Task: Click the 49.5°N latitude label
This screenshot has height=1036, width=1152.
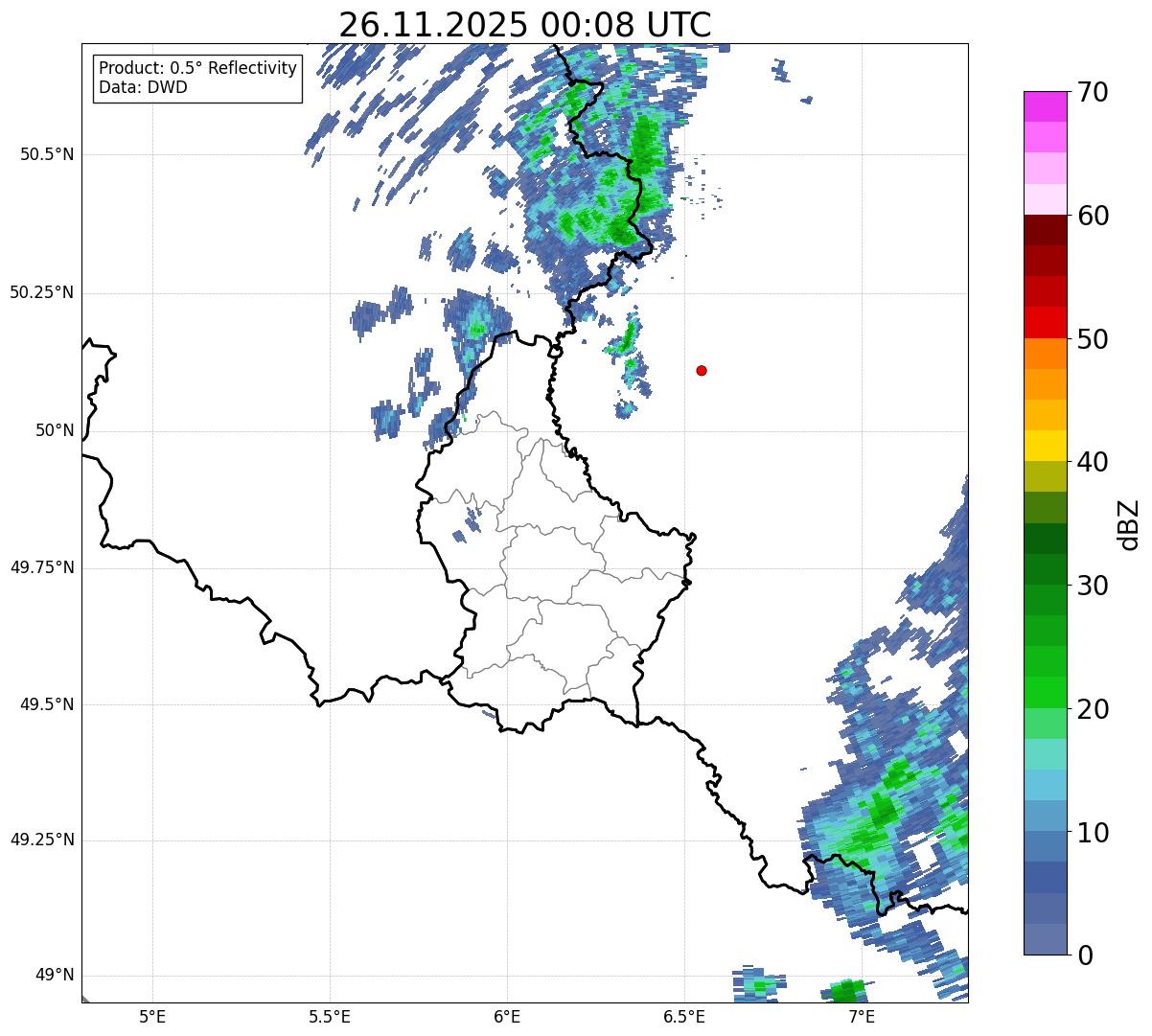Action: [x=47, y=704]
